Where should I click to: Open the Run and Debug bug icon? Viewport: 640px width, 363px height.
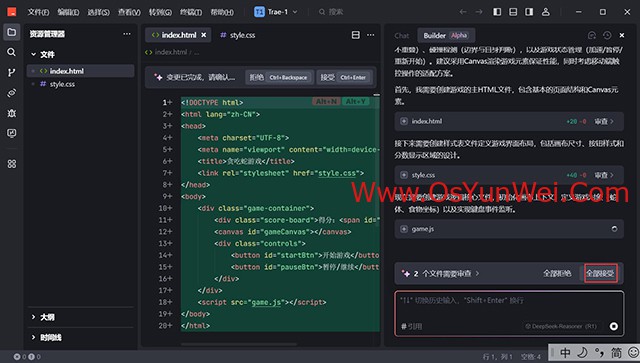11,113
